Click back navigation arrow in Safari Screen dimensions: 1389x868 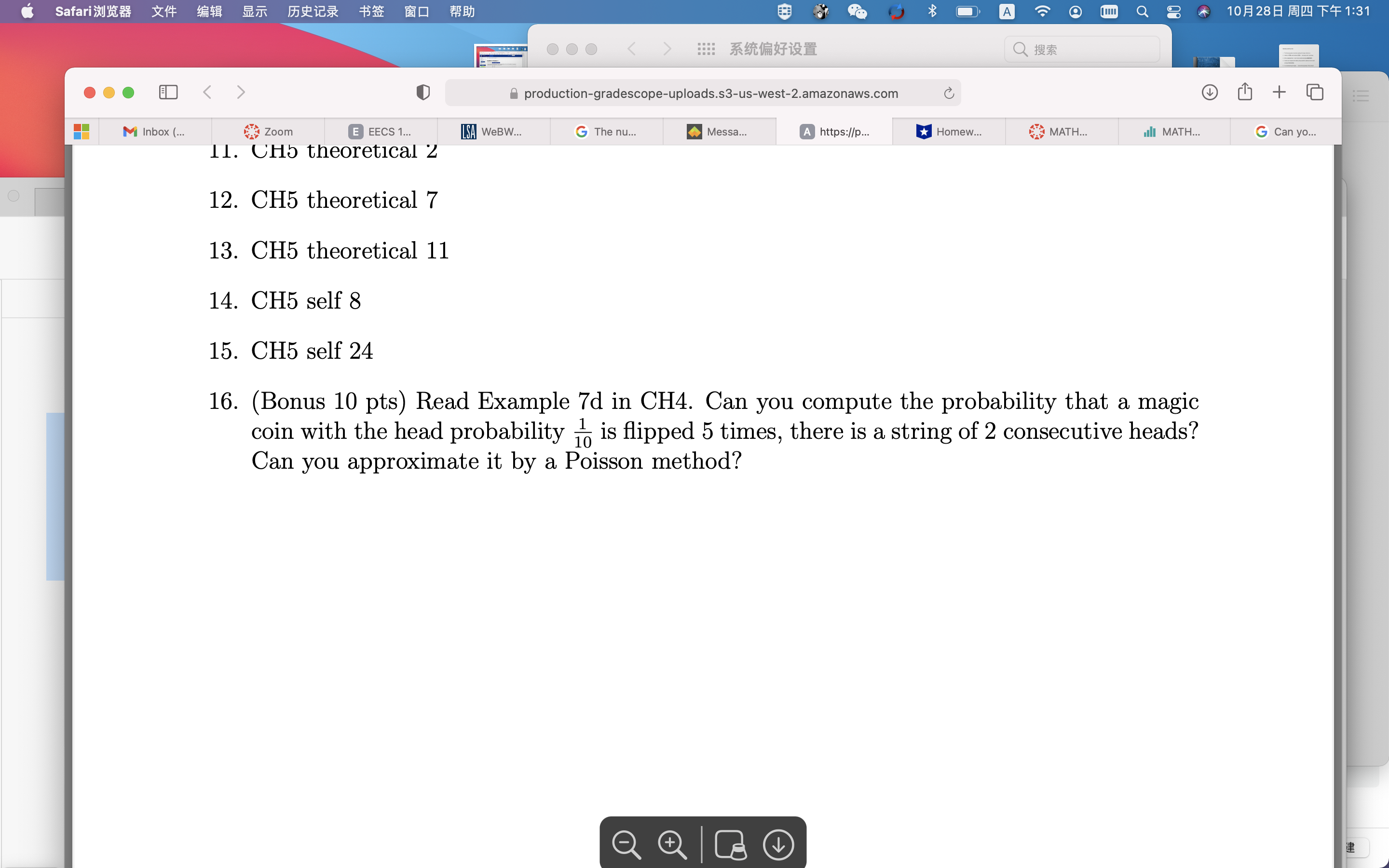click(x=207, y=92)
